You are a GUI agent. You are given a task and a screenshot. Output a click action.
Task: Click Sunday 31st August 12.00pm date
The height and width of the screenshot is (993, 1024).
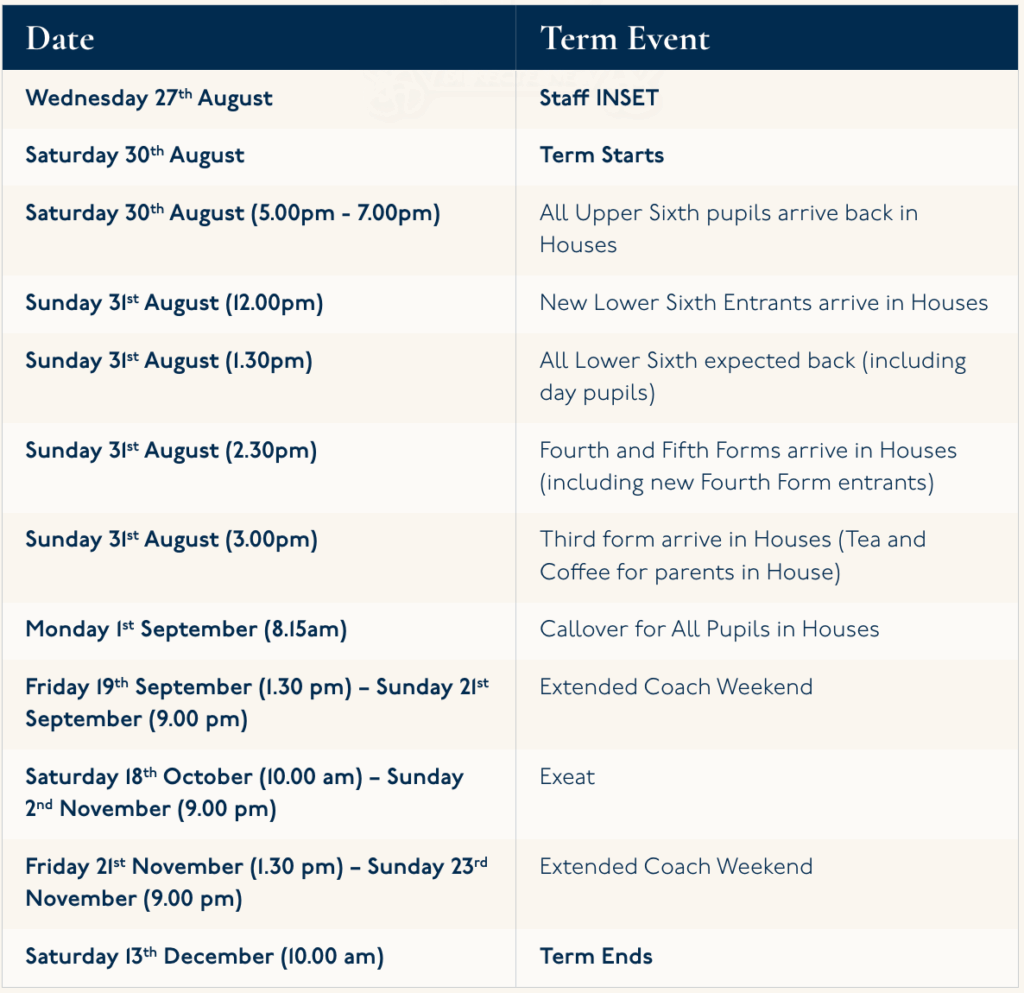click(174, 304)
